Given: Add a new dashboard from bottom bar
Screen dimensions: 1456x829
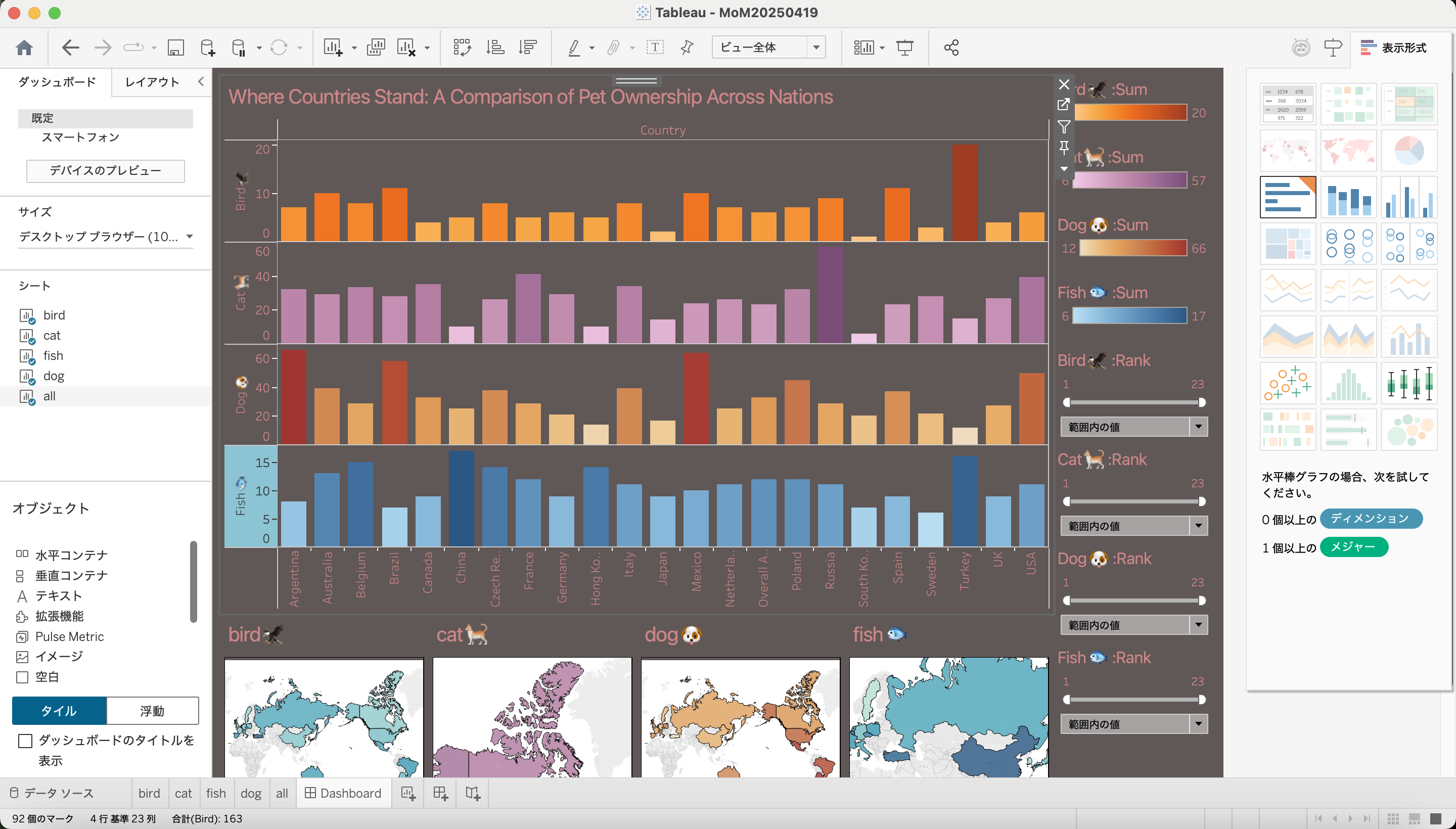Looking at the screenshot, I should click(440, 793).
